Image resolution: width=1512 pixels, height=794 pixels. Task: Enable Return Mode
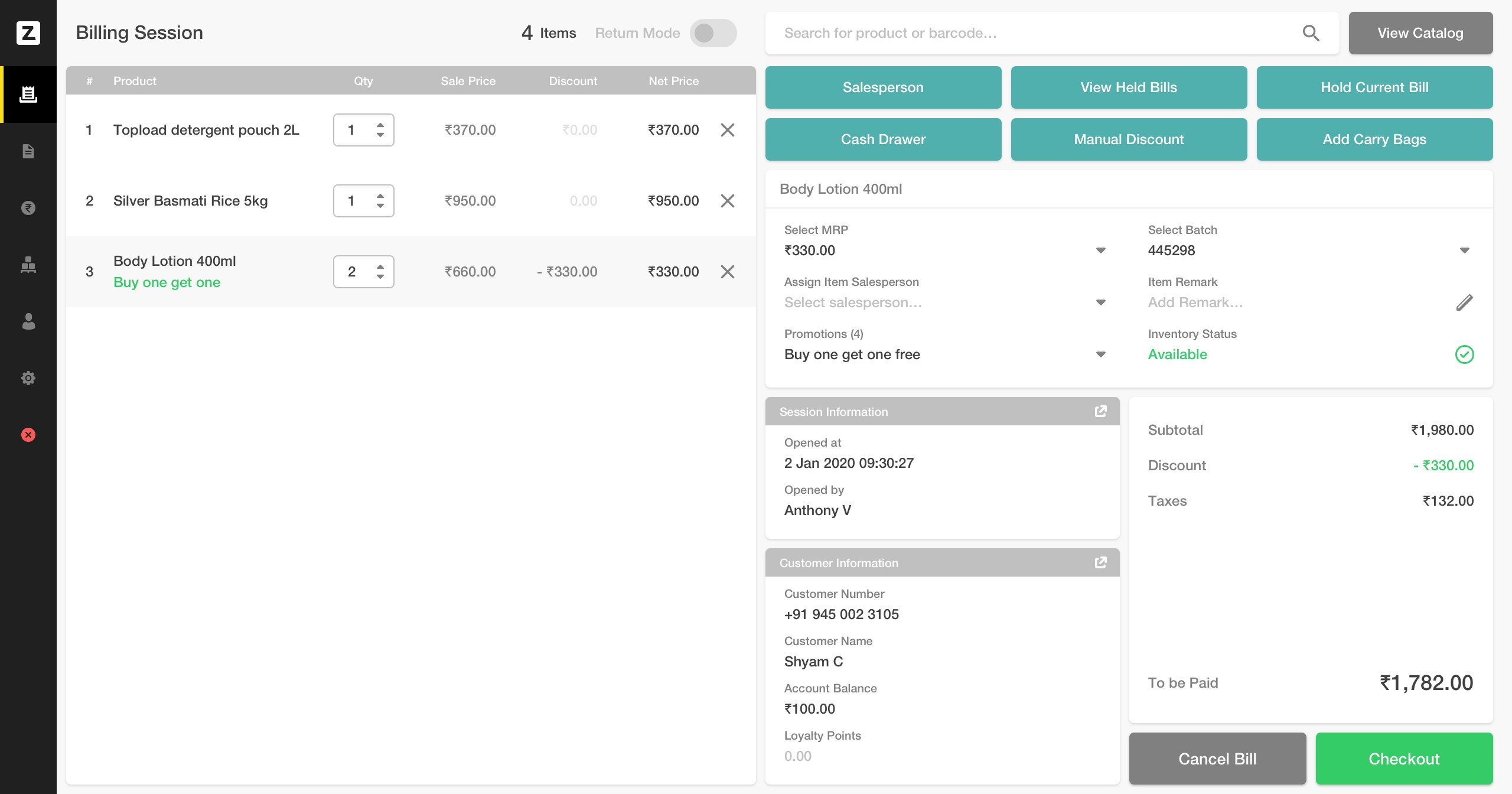click(x=713, y=33)
